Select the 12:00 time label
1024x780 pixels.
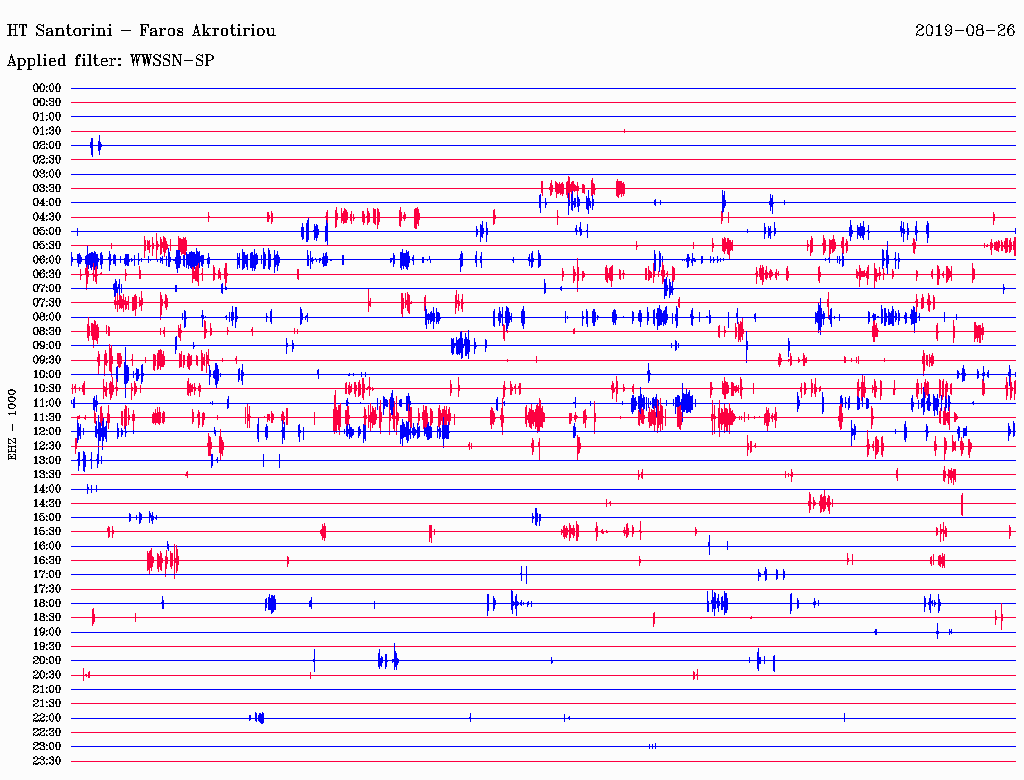point(46,431)
